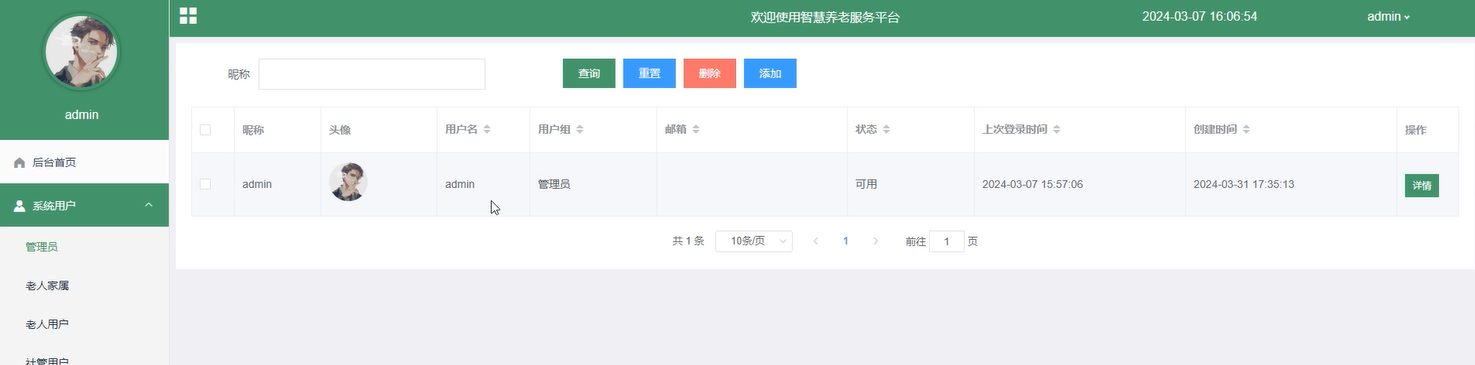Focus the 昵称 search input field
This screenshot has height=365, width=1475.
click(x=372, y=74)
